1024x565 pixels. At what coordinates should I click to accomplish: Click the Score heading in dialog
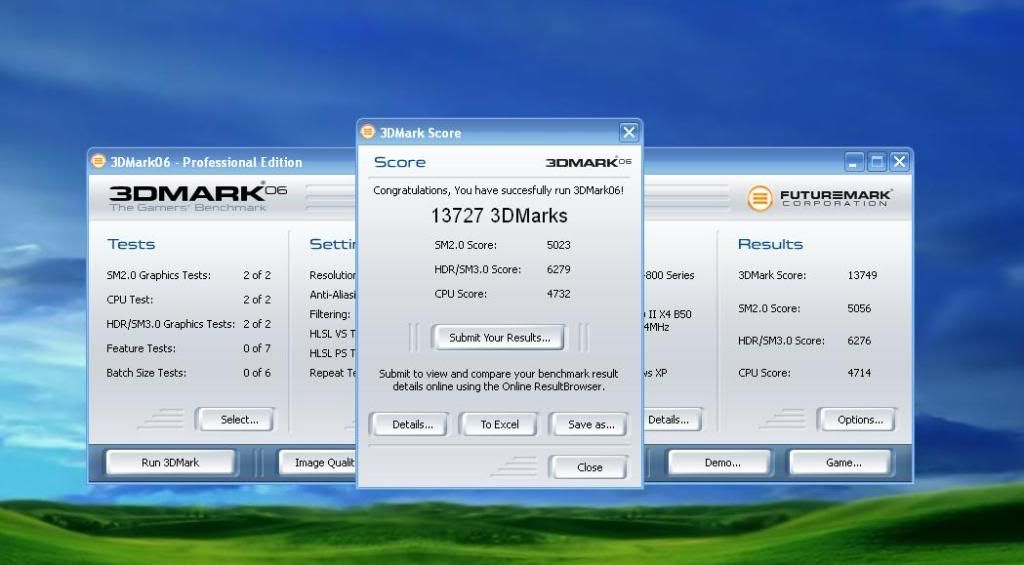click(x=400, y=162)
